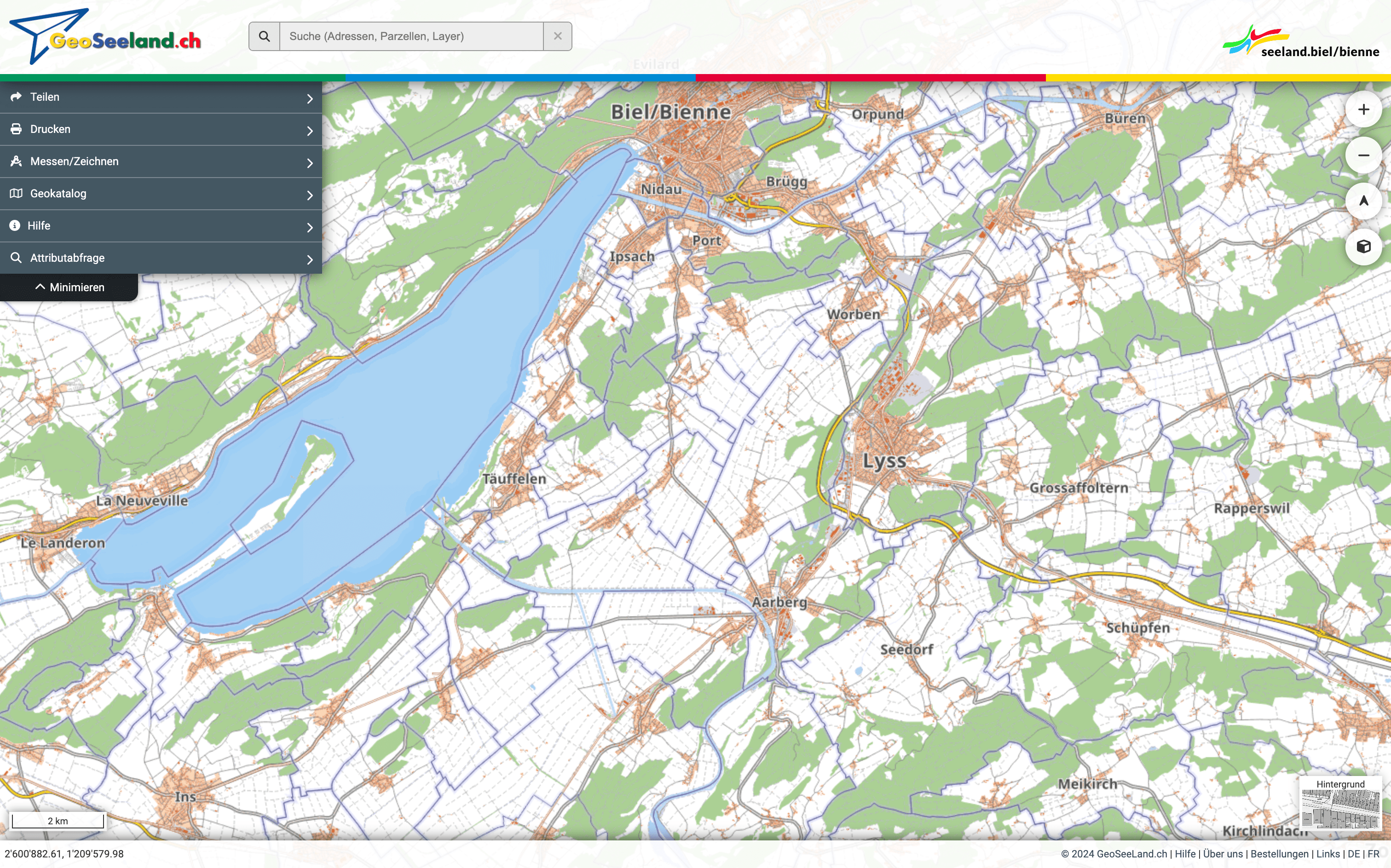Open the Drucken menu entry
Screen dimensions: 1391x868
pos(161,129)
